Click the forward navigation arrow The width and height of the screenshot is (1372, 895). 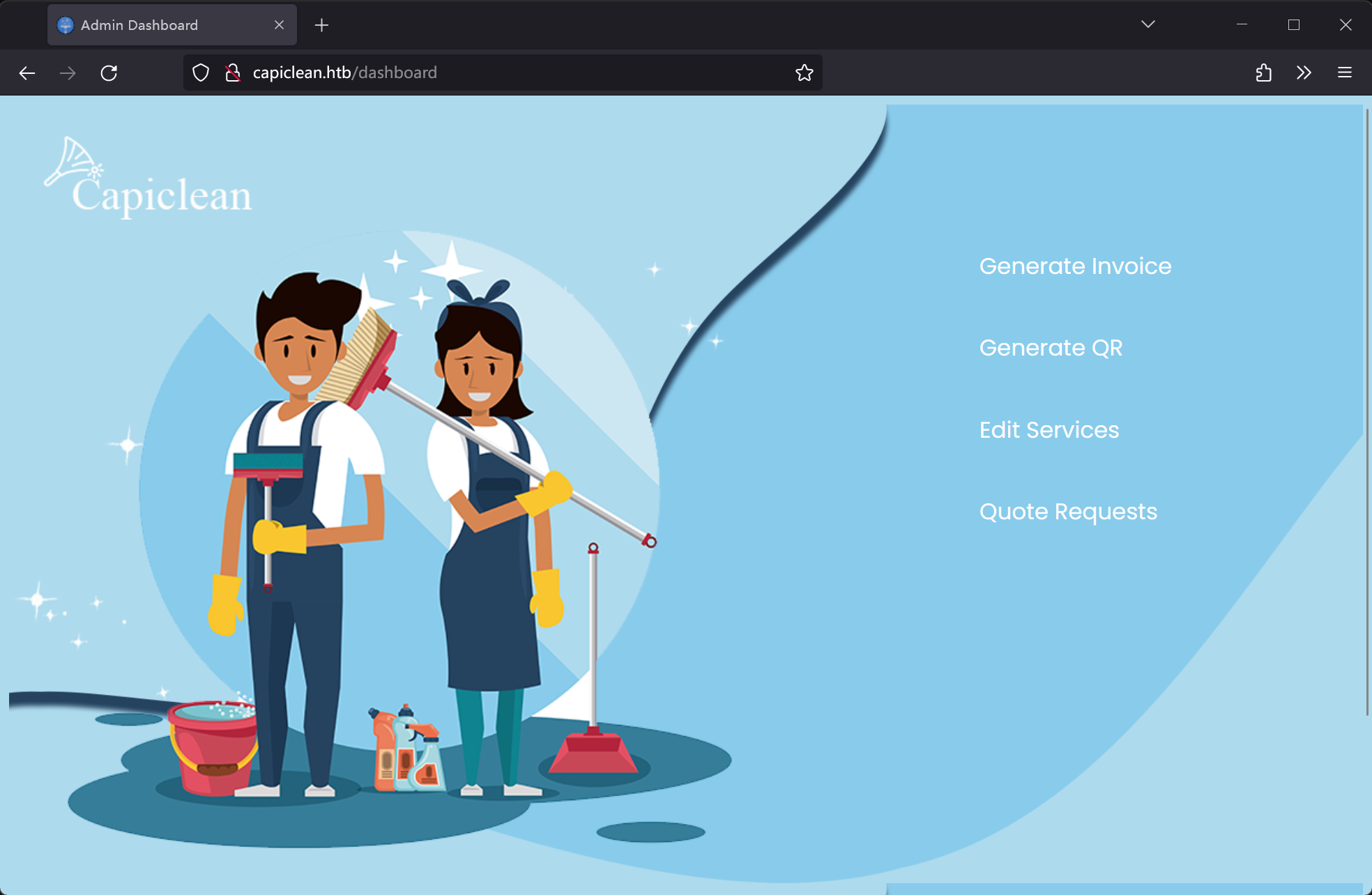(x=68, y=72)
